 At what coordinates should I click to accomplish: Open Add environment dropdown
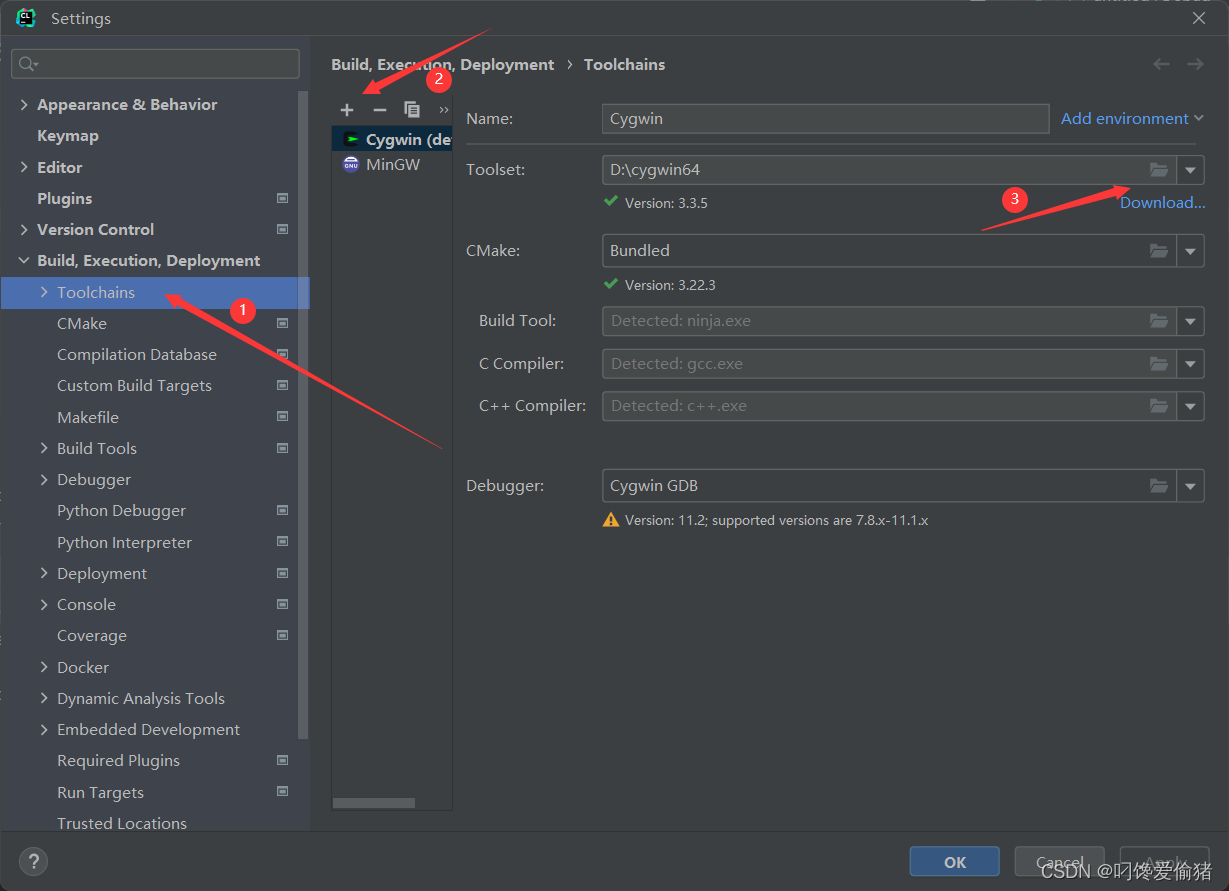pyautogui.click(x=1132, y=118)
